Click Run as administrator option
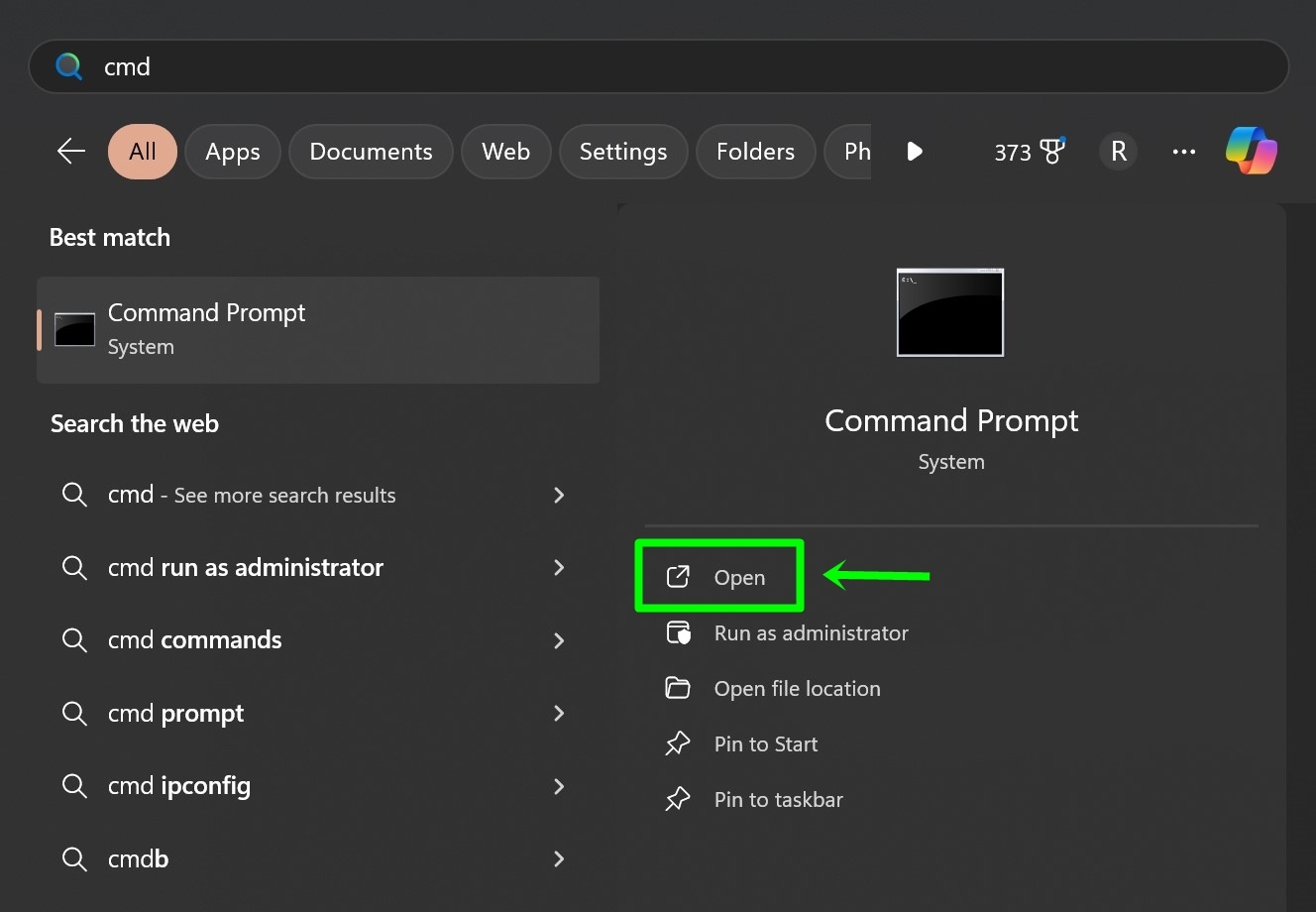The height and width of the screenshot is (912, 1316). 811,633
